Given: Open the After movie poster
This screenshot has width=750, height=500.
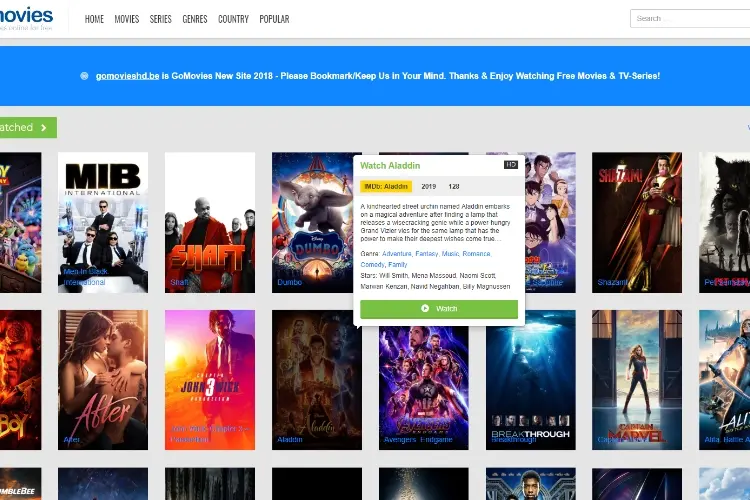Looking at the screenshot, I should click(x=103, y=380).
